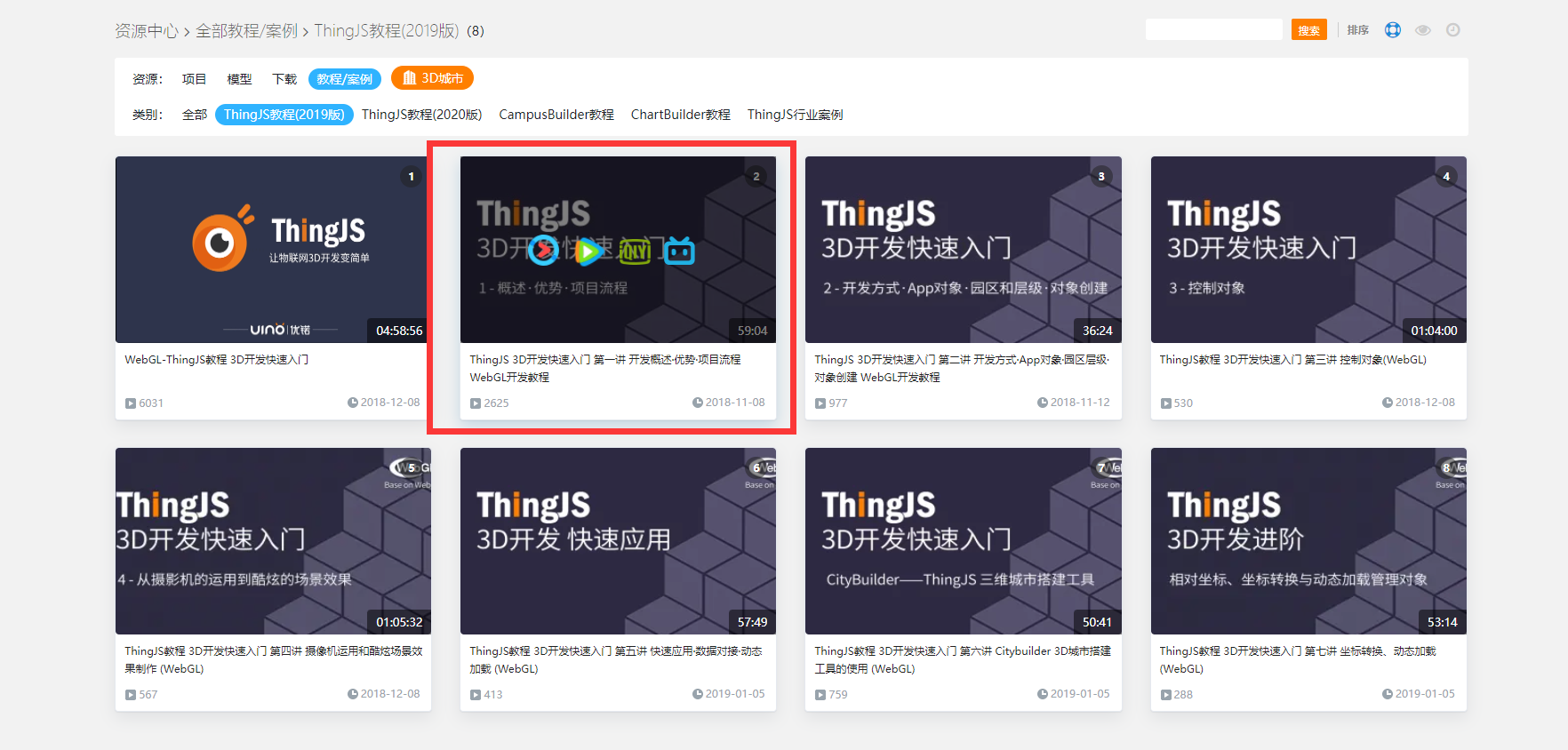
Task: Click the play-count icon beside 6031
Action: (131, 403)
